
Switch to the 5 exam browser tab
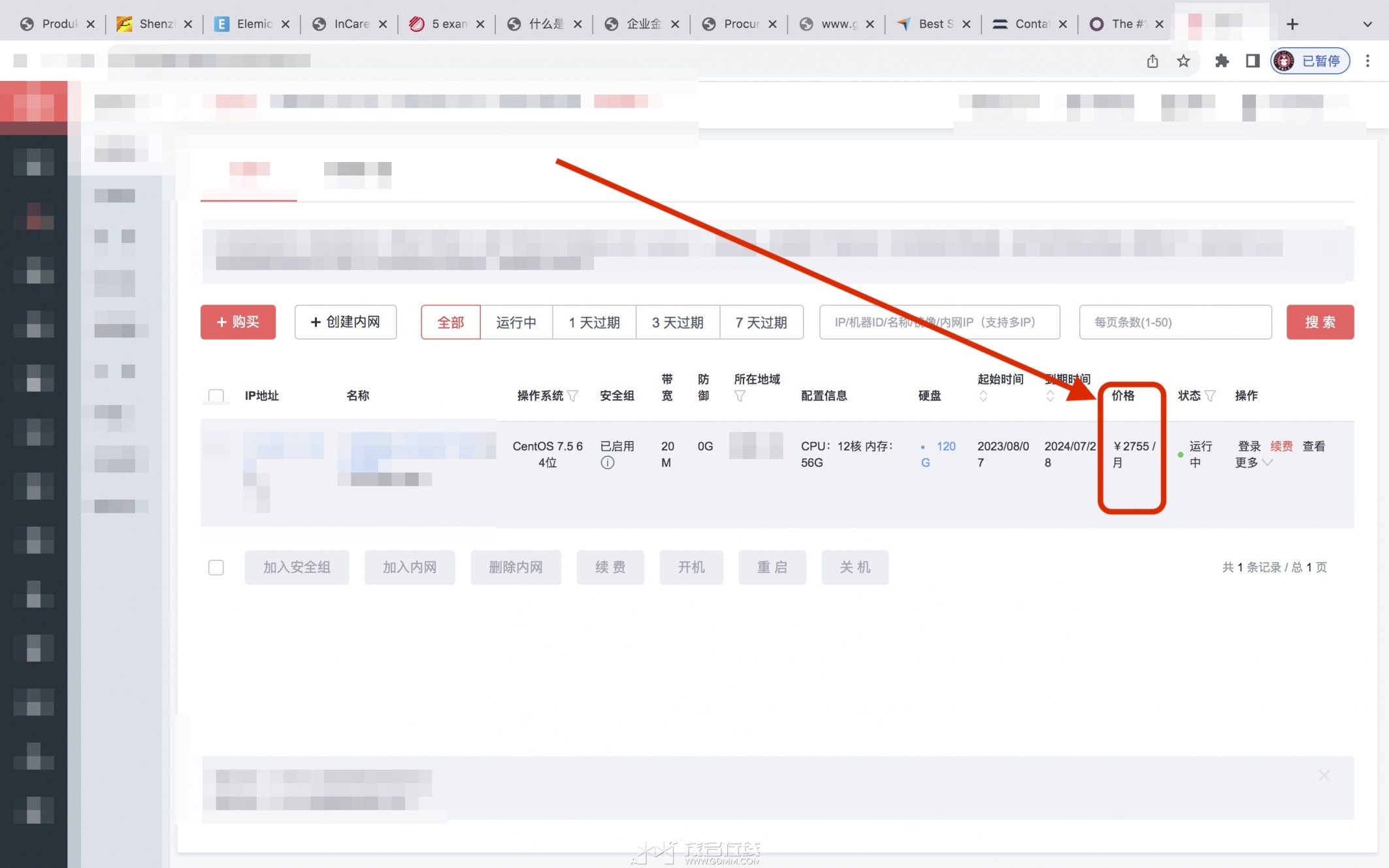tap(448, 24)
